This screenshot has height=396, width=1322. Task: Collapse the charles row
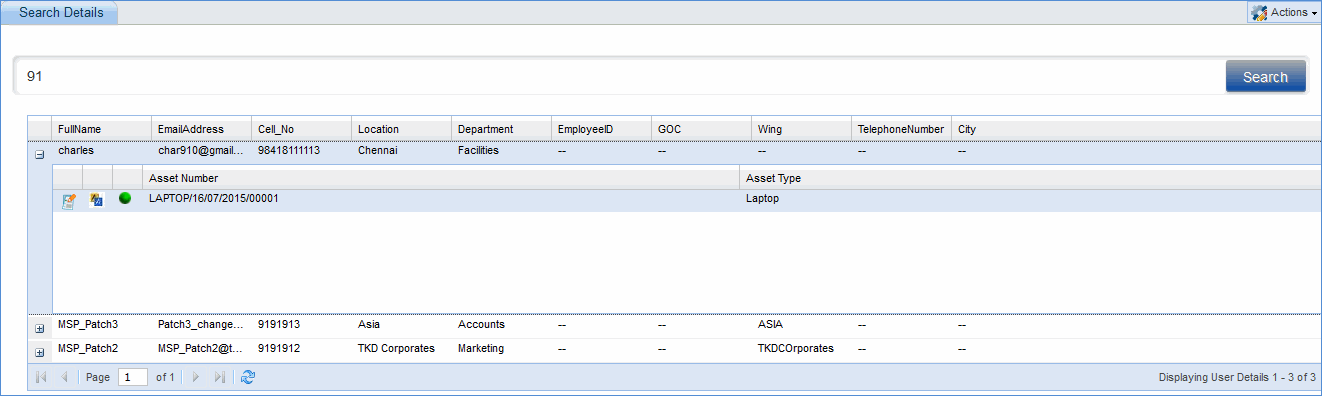click(40, 155)
